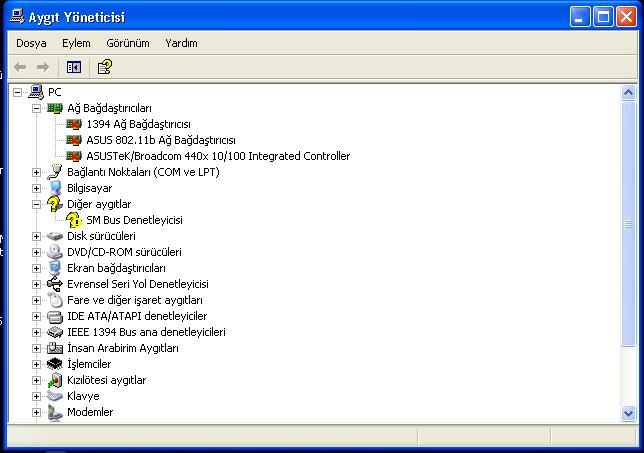This screenshot has height=453, width=644.
Task: Minimize the Aygıt Yöneticisi window
Action: (580, 17)
